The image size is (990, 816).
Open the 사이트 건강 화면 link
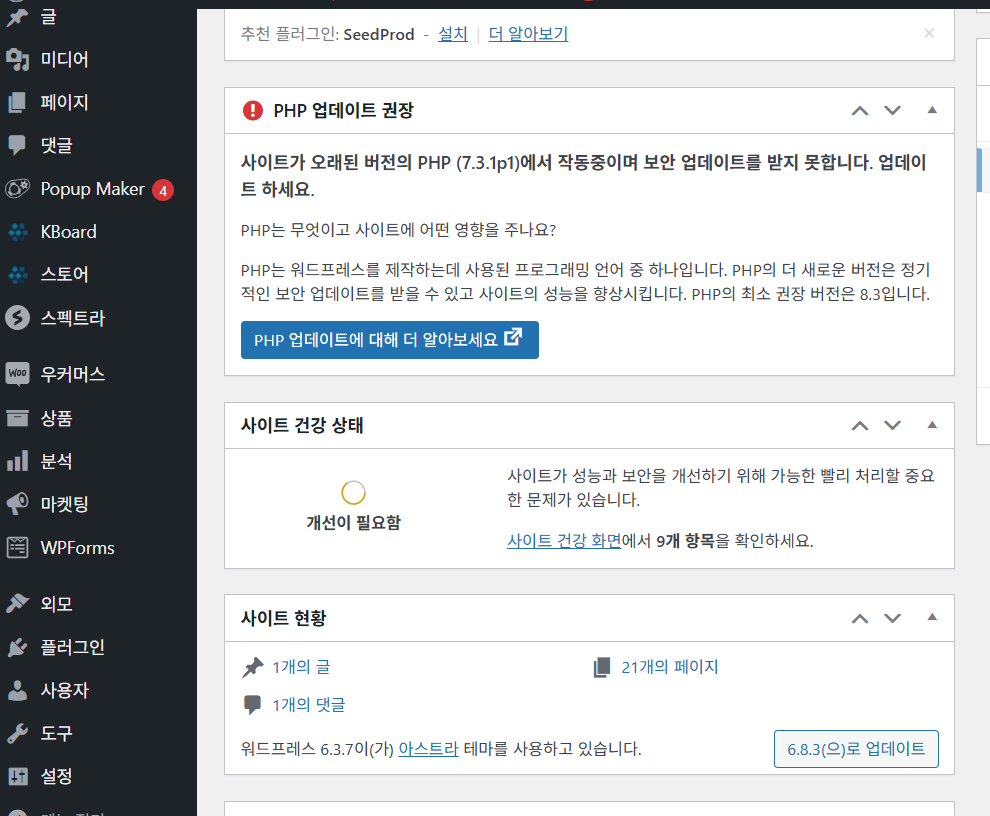tap(564, 541)
